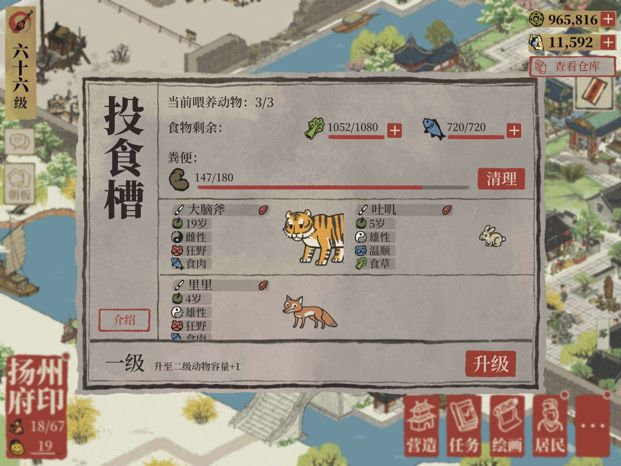This screenshot has height=466, width=621.
Task: Open the 朝报 newspaper icon
Action: (20, 184)
